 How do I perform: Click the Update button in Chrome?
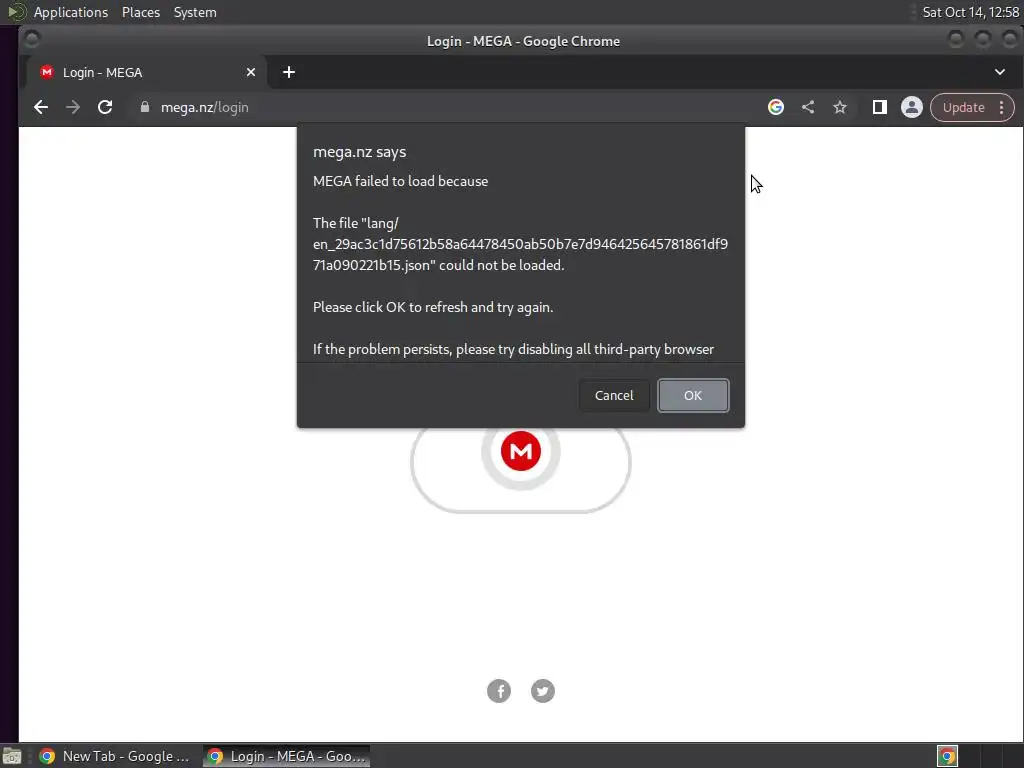click(963, 107)
